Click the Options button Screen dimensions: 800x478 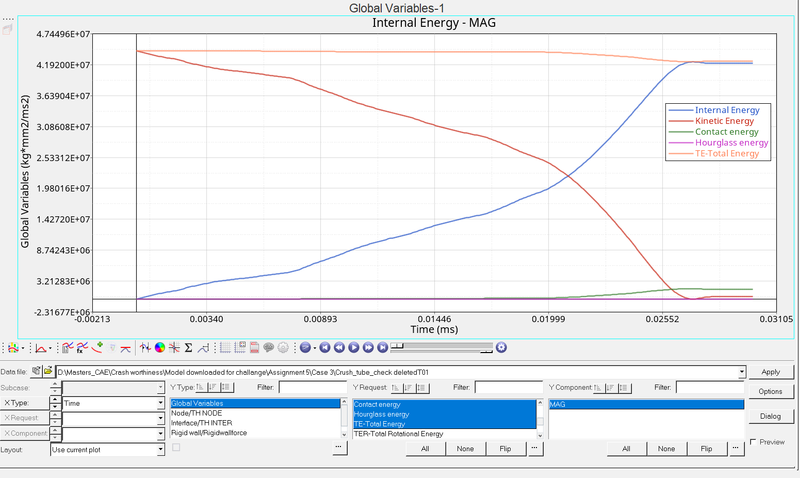tap(770, 391)
